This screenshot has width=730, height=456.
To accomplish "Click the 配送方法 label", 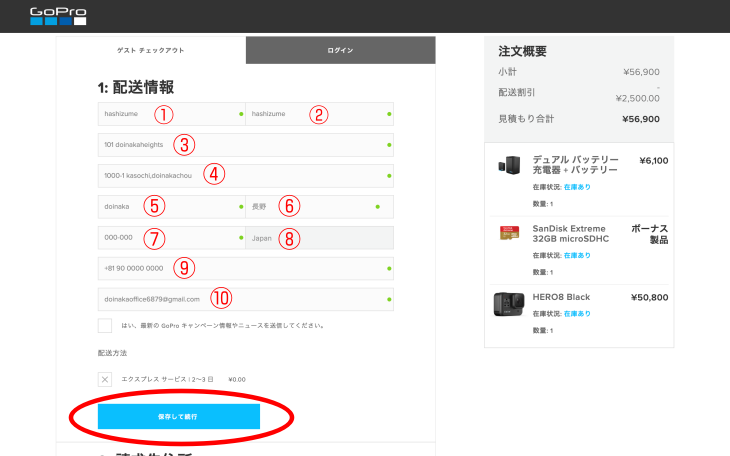I will 112,353.
